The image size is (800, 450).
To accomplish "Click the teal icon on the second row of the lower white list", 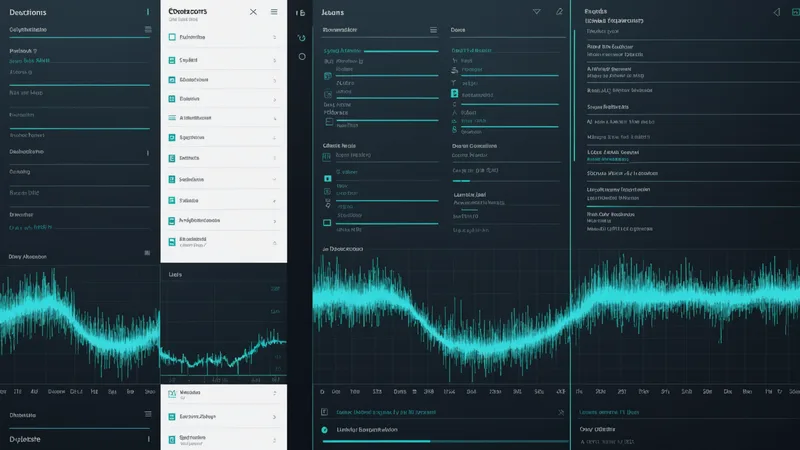I will (x=172, y=417).
